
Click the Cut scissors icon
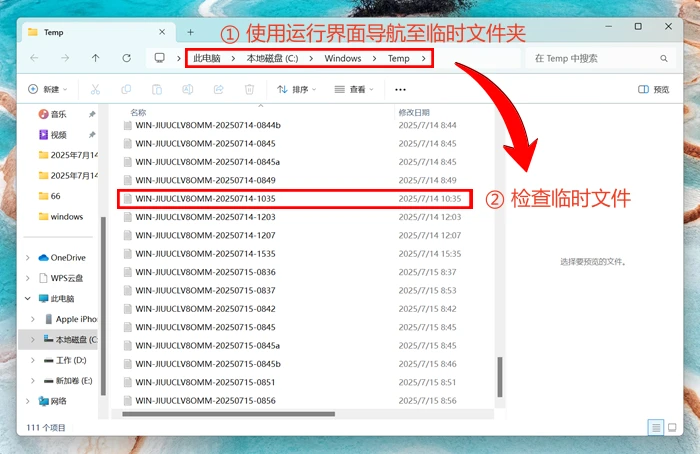click(x=95, y=89)
